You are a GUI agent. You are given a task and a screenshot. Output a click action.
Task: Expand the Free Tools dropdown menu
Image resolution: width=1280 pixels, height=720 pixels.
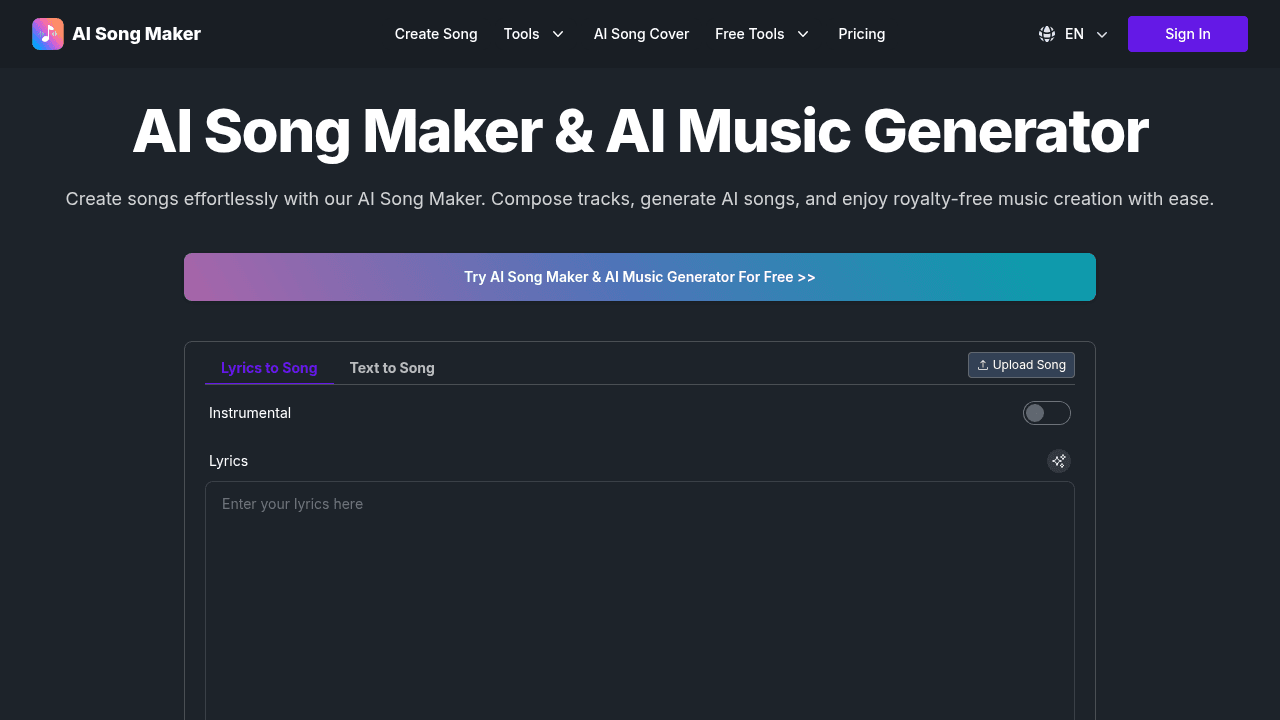[762, 34]
